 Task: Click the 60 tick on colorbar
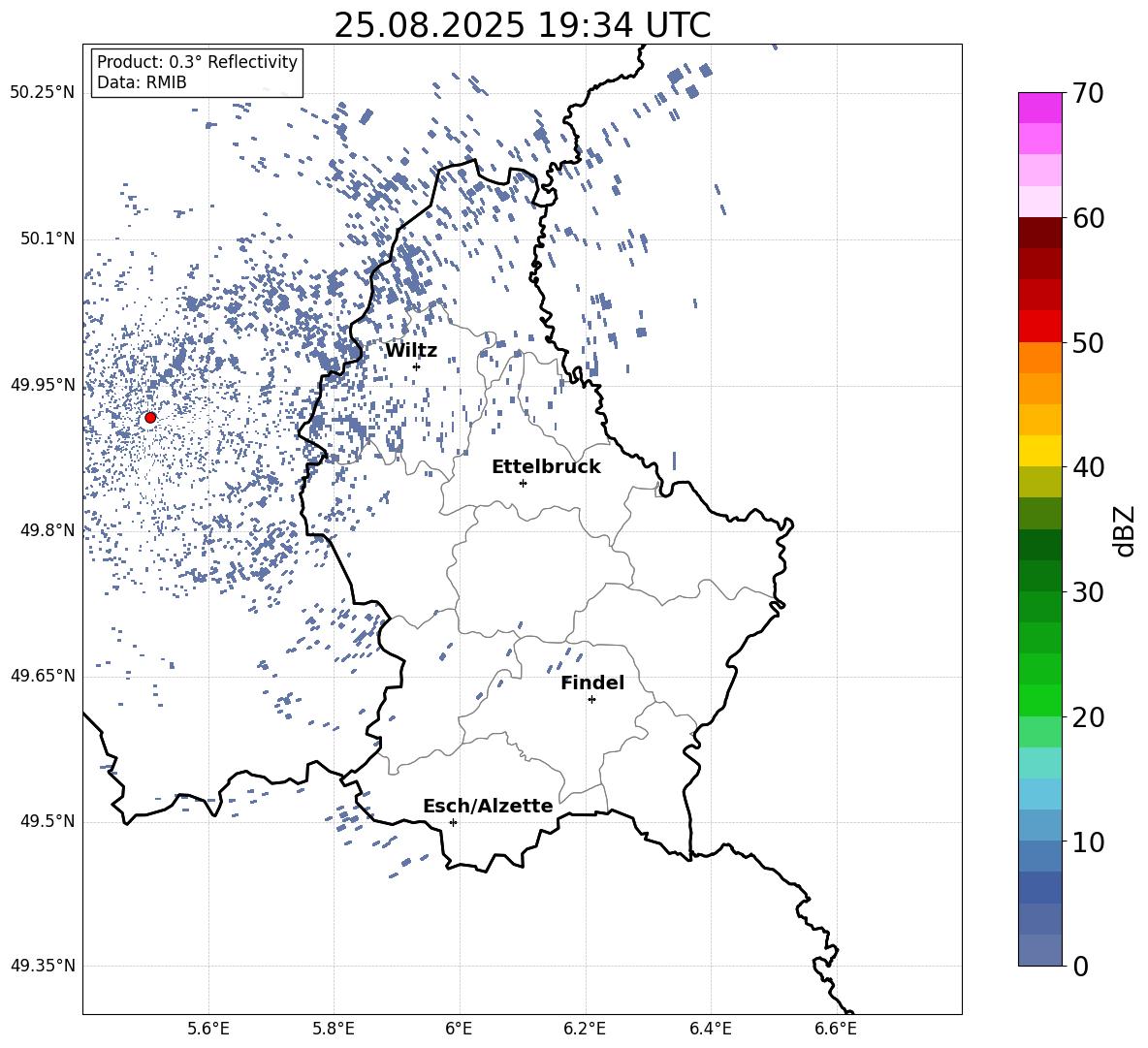pyautogui.click(x=1088, y=218)
